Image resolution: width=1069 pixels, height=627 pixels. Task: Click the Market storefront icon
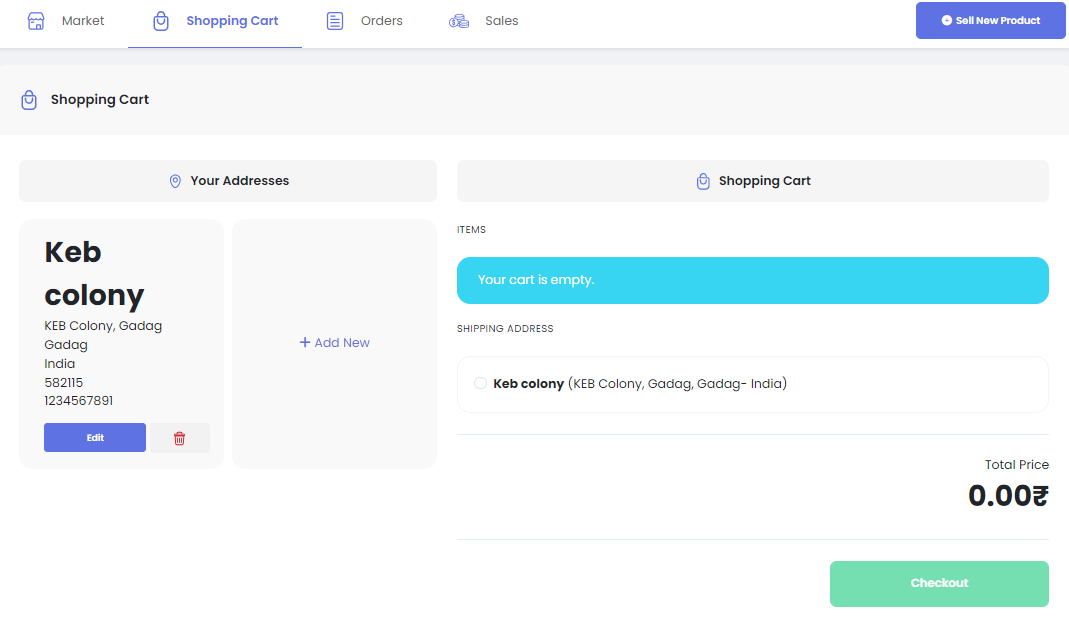[36, 21]
